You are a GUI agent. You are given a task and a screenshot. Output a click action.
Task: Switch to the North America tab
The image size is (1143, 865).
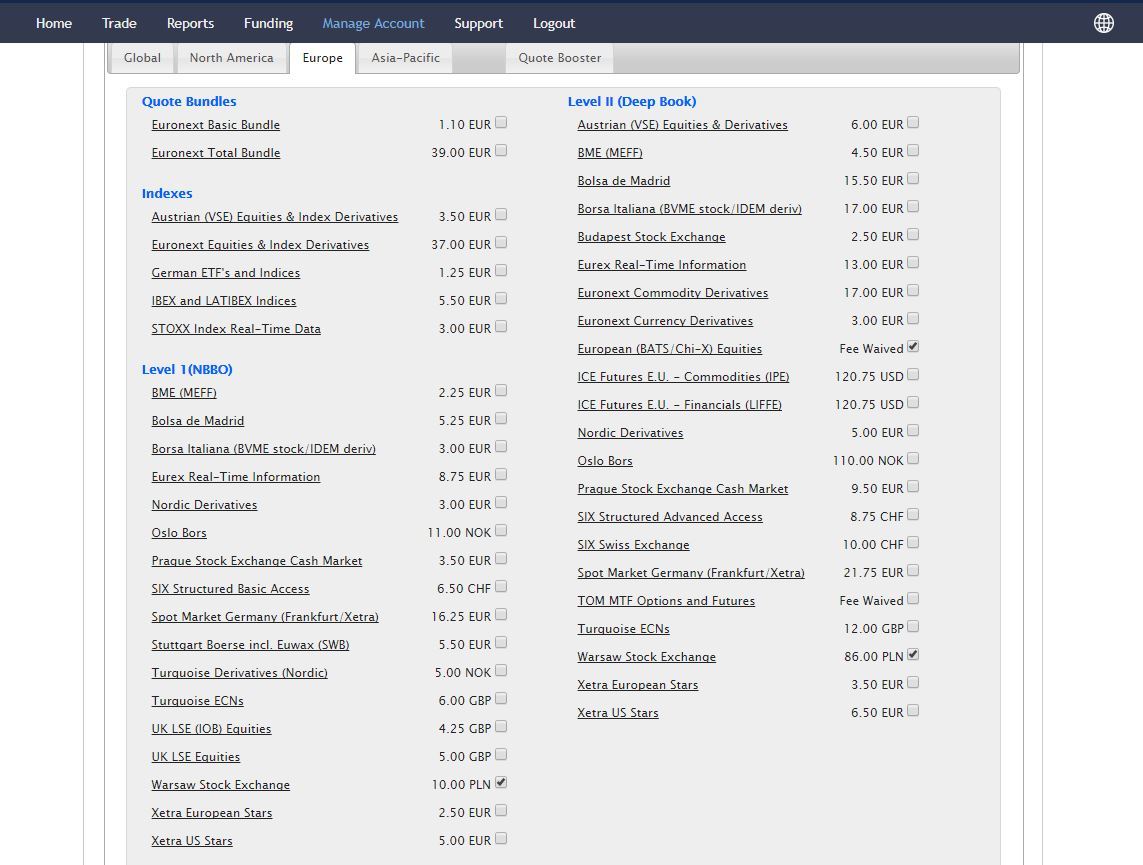232,58
